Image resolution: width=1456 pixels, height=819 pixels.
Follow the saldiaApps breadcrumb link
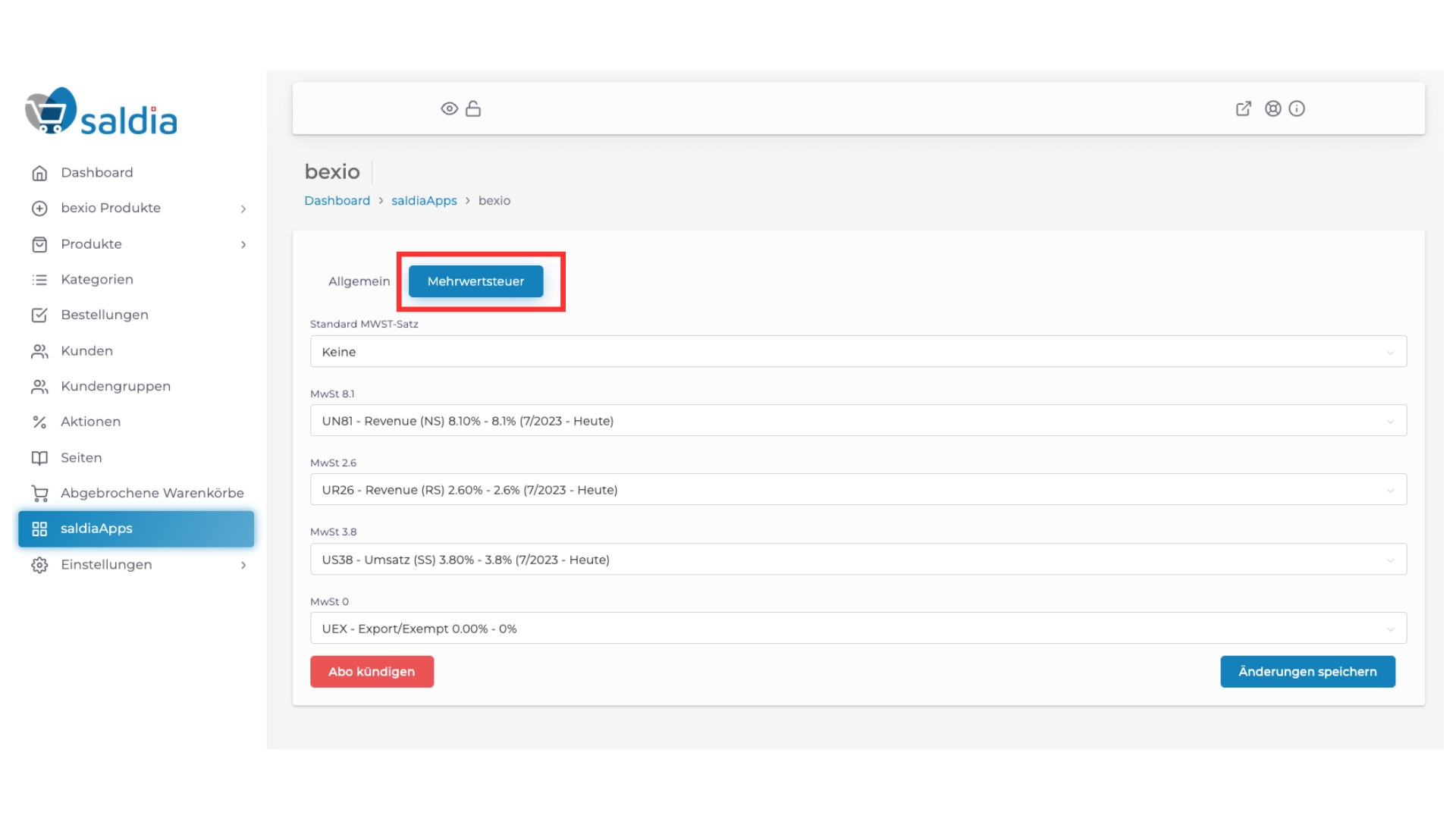(x=424, y=201)
